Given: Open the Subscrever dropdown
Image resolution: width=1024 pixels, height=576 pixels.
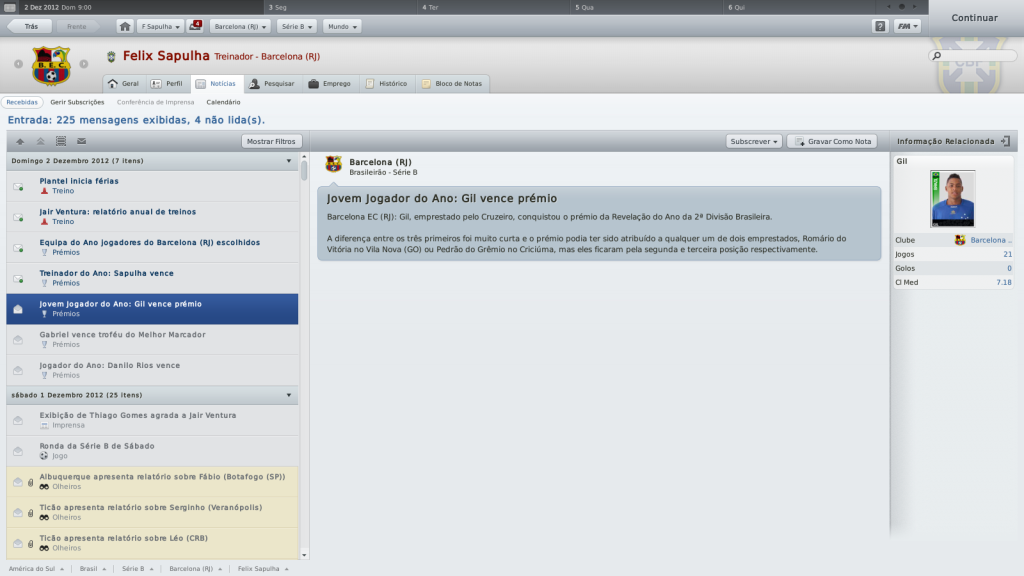Looking at the screenshot, I should click(754, 141).
